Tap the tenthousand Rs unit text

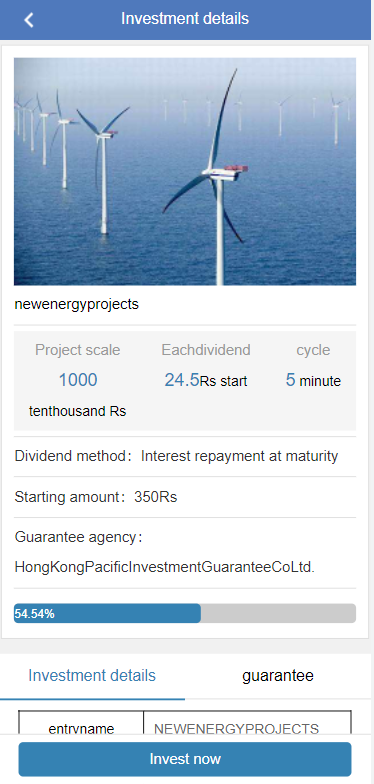pyautogui.click(x=78, y=412)
